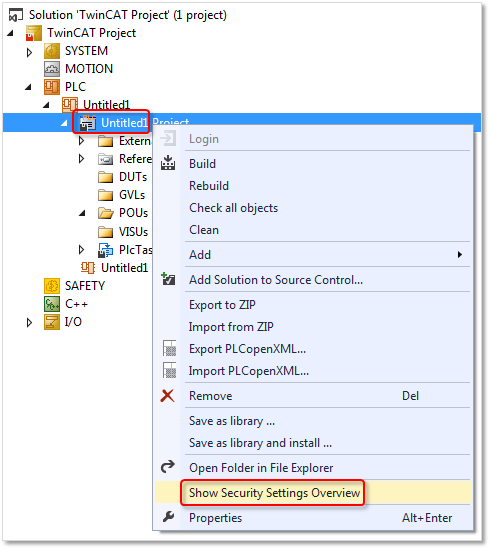Expand the PlcTask node
Screen dimensions: 490x550
click(x=82, y=250)
